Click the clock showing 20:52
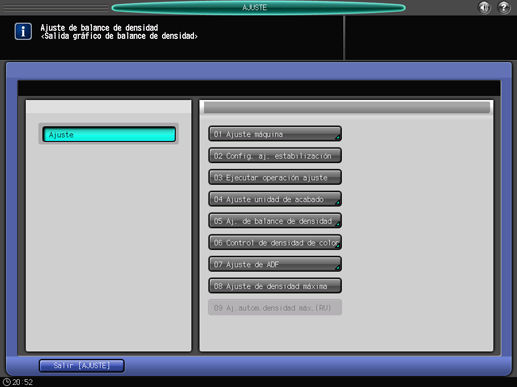Image resolution: width=517 pixels, height=387 pixels. (x=18, y=382)
